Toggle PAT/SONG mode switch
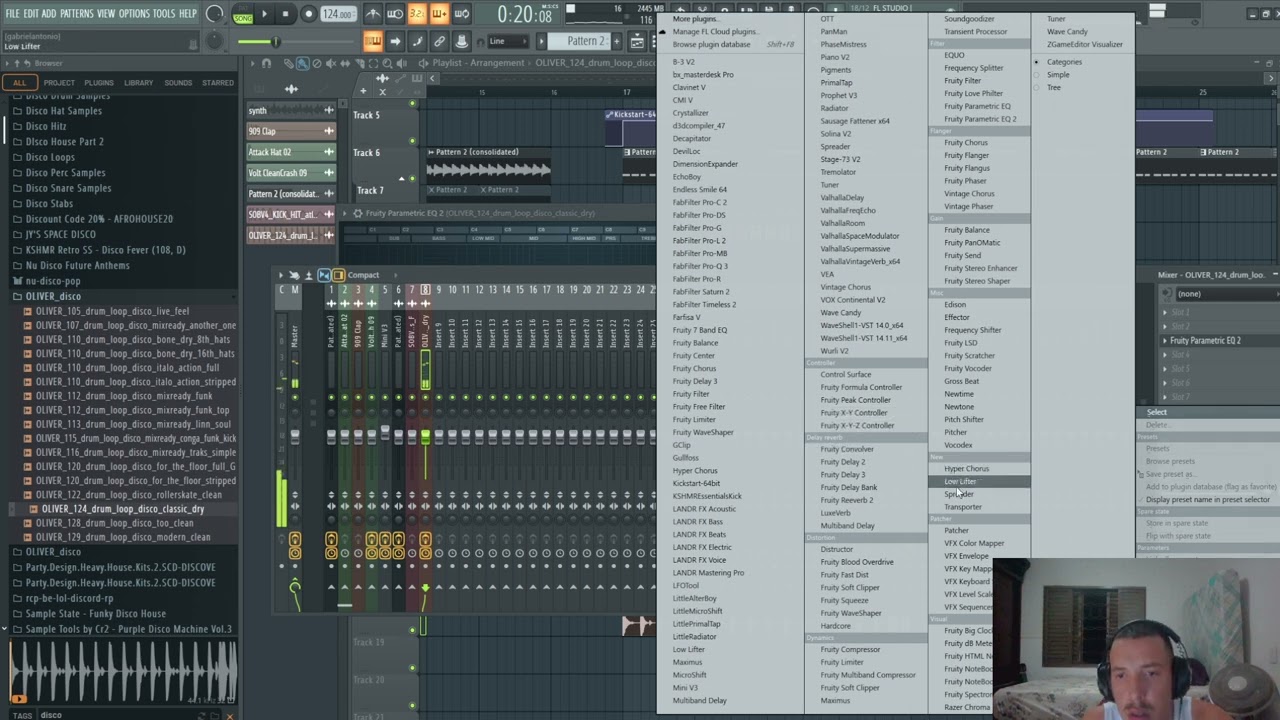Image resolution: width=1280 pixels, height=720 pixels. point(243,14)
